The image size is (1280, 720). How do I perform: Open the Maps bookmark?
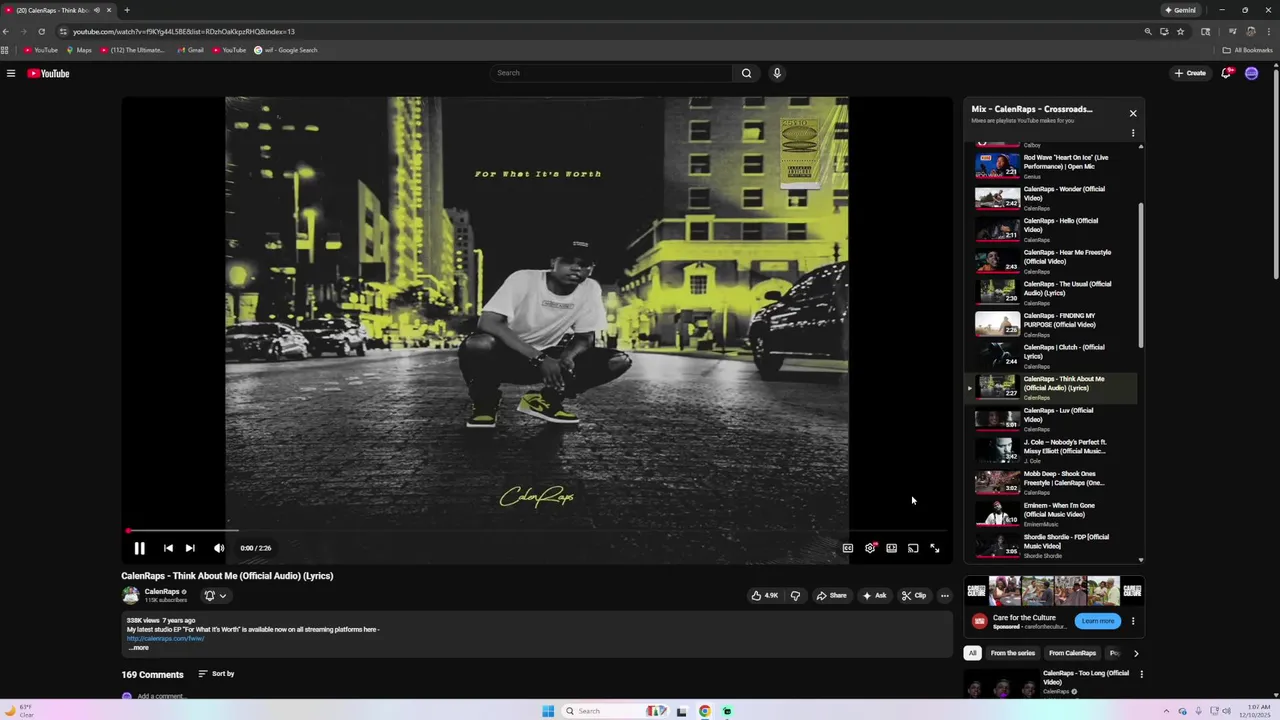pos(79,50)
